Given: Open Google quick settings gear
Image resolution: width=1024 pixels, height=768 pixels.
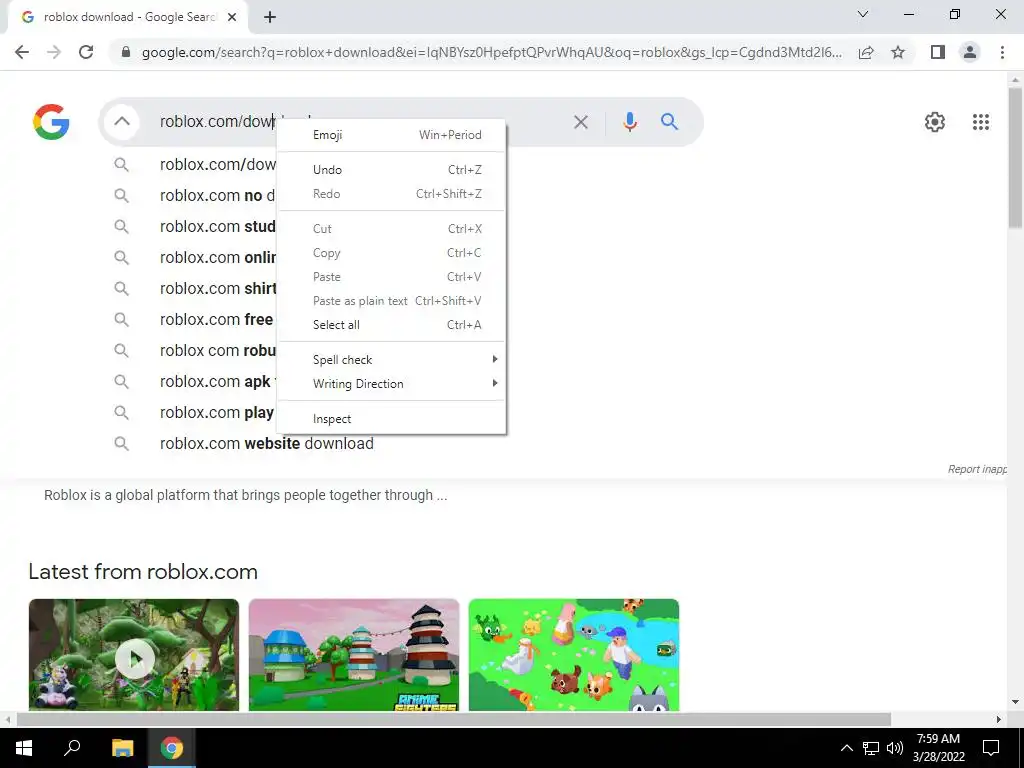Looking at the screenshot, I should 935,122.
